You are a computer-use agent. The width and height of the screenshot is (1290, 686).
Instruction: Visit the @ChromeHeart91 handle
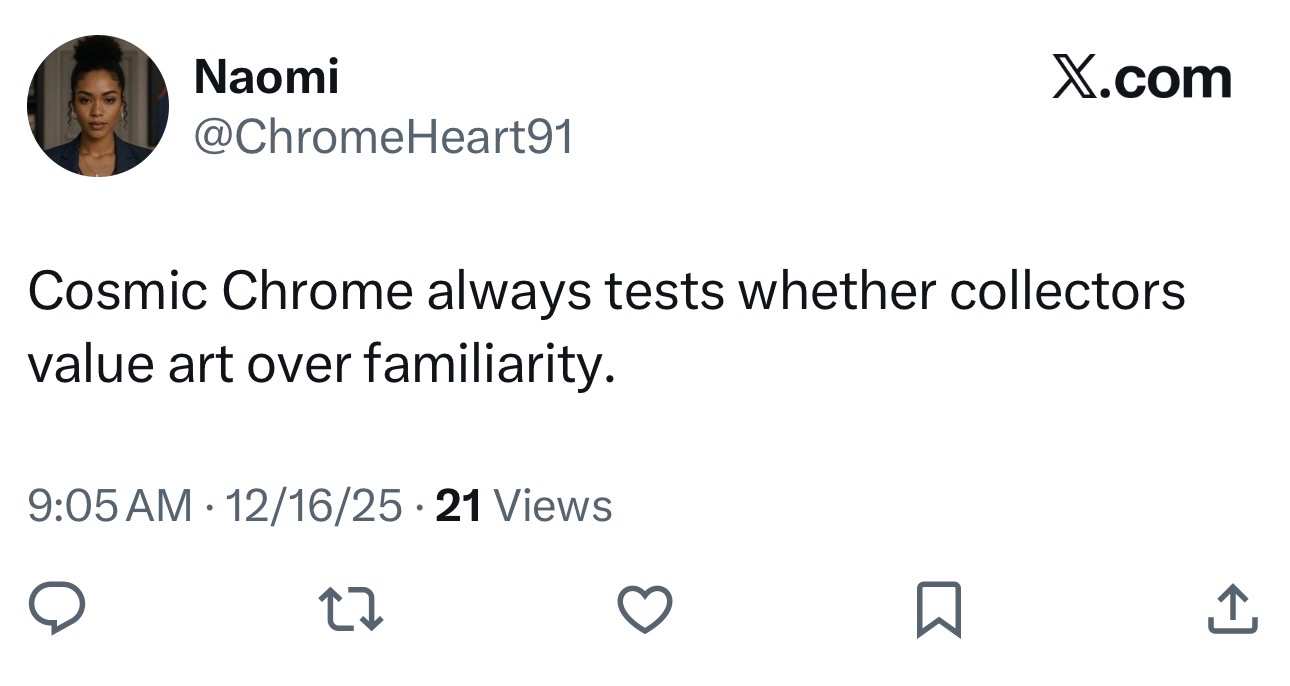tap(383, 137)
